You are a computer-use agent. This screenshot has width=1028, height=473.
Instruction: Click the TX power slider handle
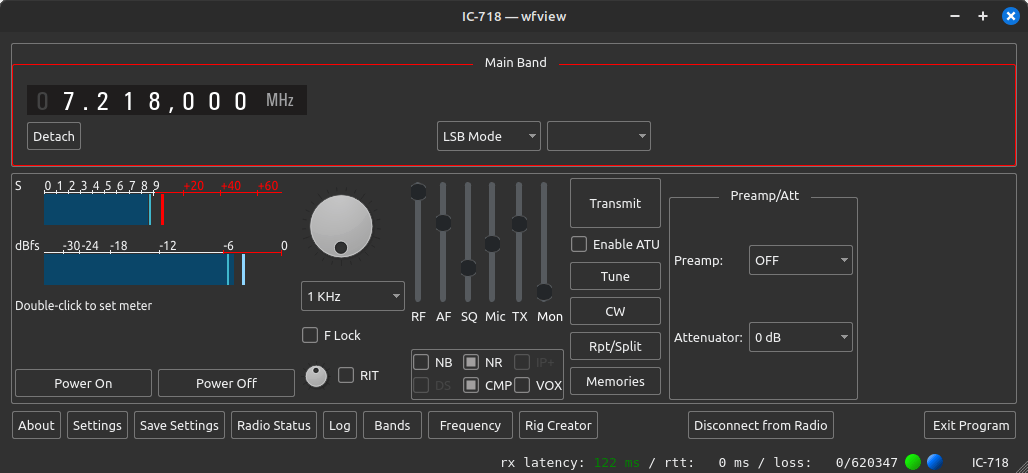point(519,224)
